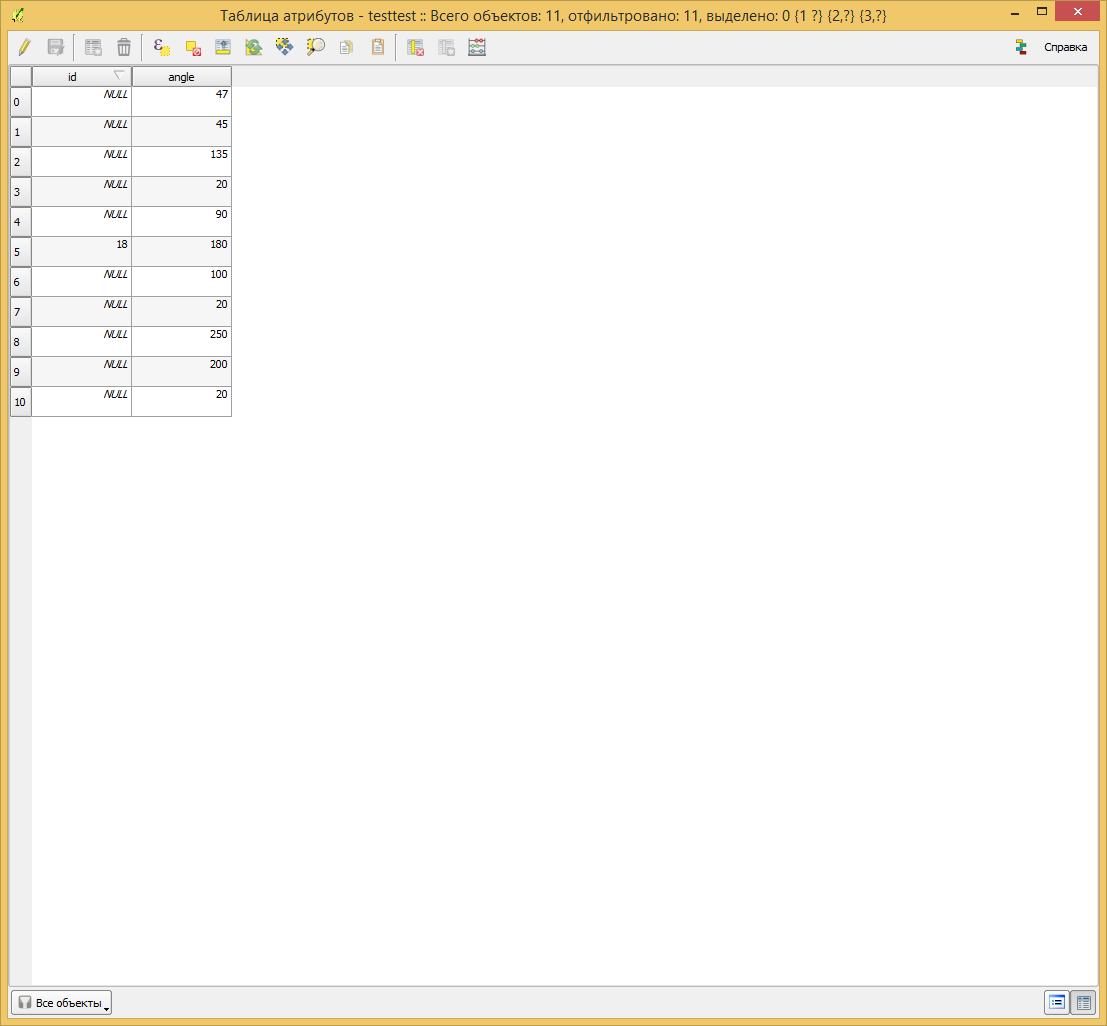Click the Invert selection icon
1107x1026 pixels.
(x=253, y=47)
